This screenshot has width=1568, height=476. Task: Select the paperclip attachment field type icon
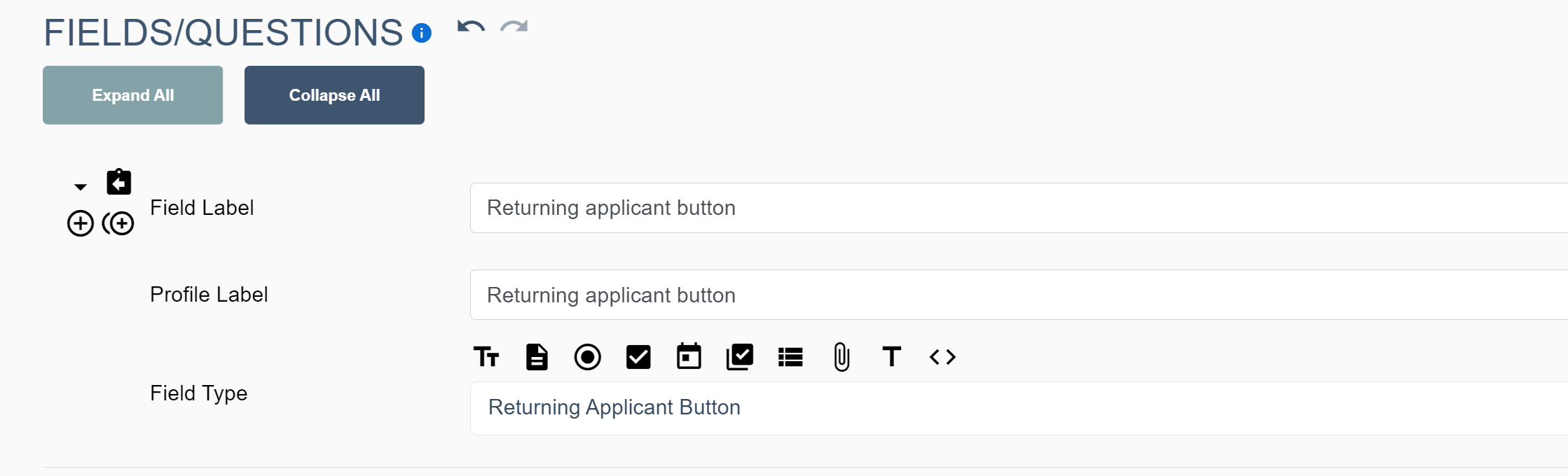(841, 357)
